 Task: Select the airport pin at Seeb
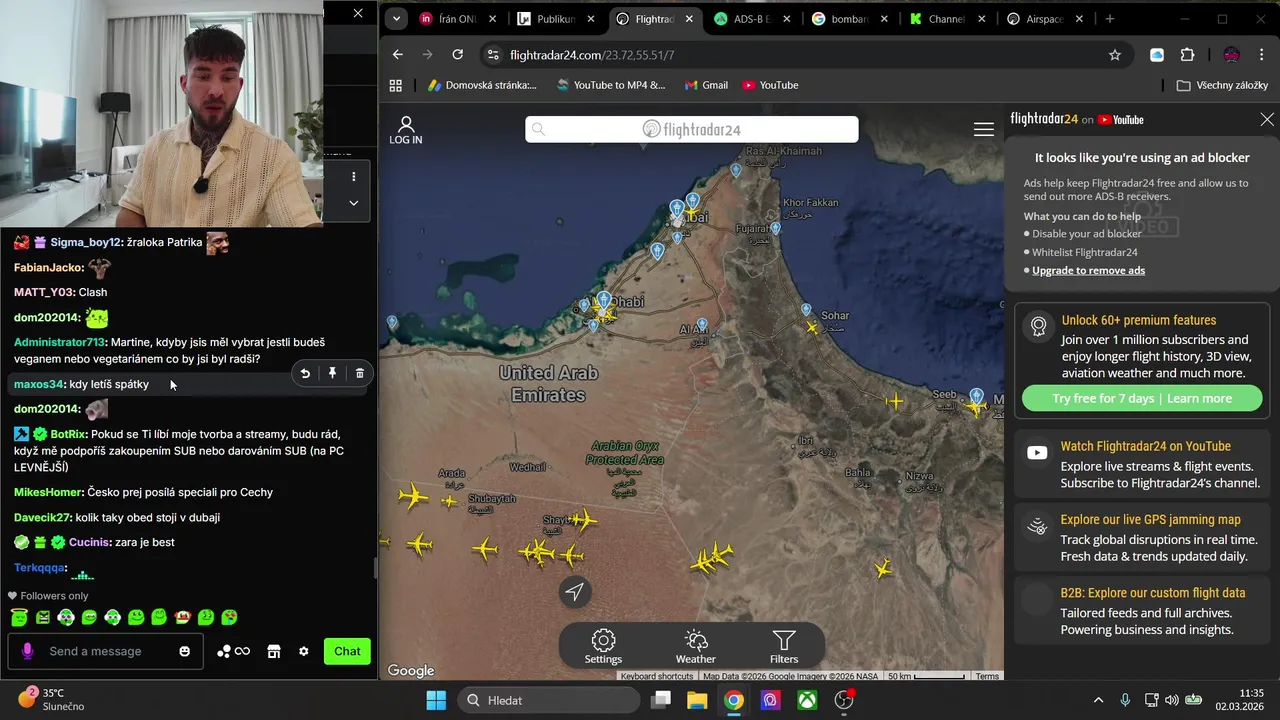(976, 397)
